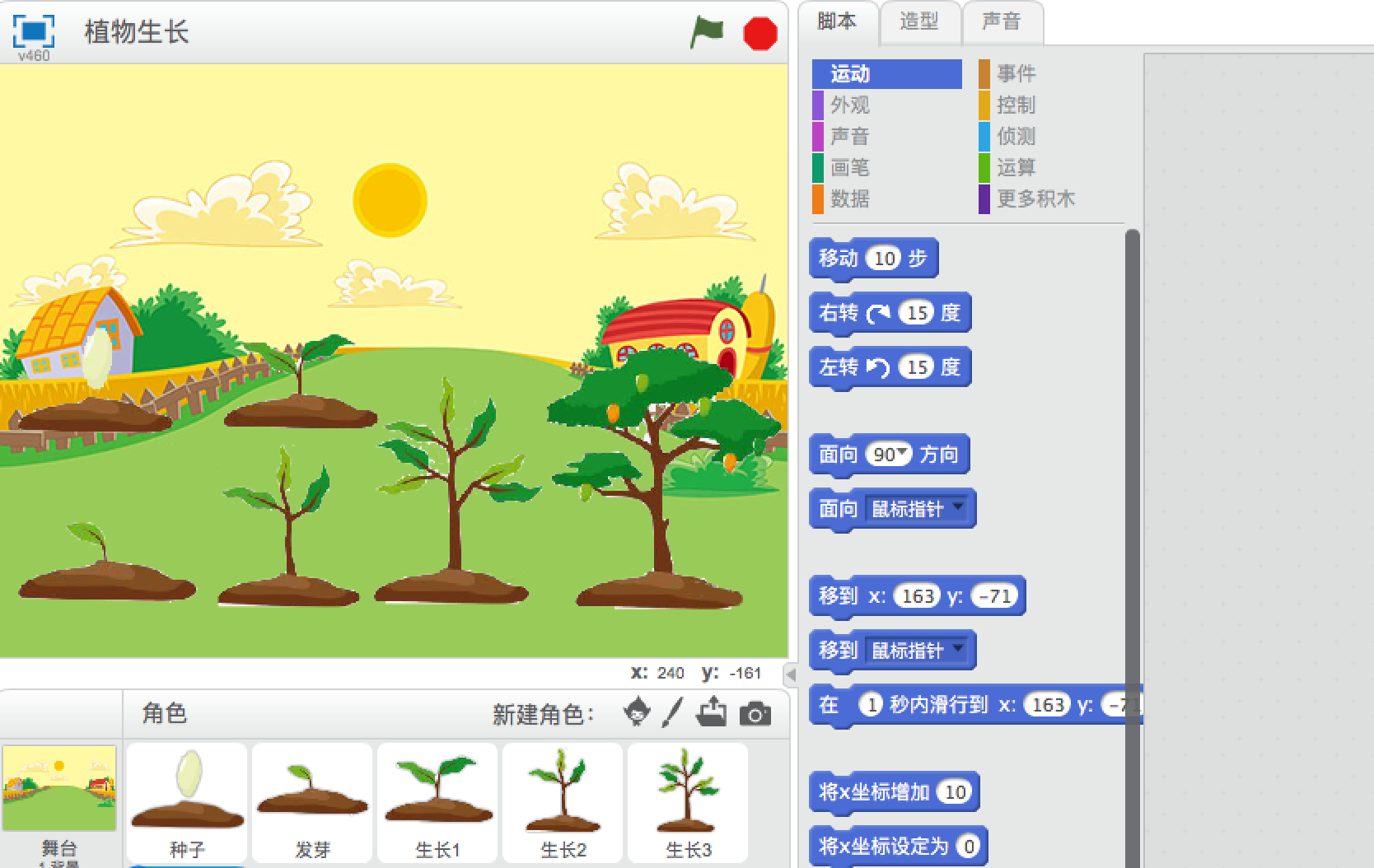Select the 生长3 sprite thumbnail
1374x868 pixels.
point(688,801)
